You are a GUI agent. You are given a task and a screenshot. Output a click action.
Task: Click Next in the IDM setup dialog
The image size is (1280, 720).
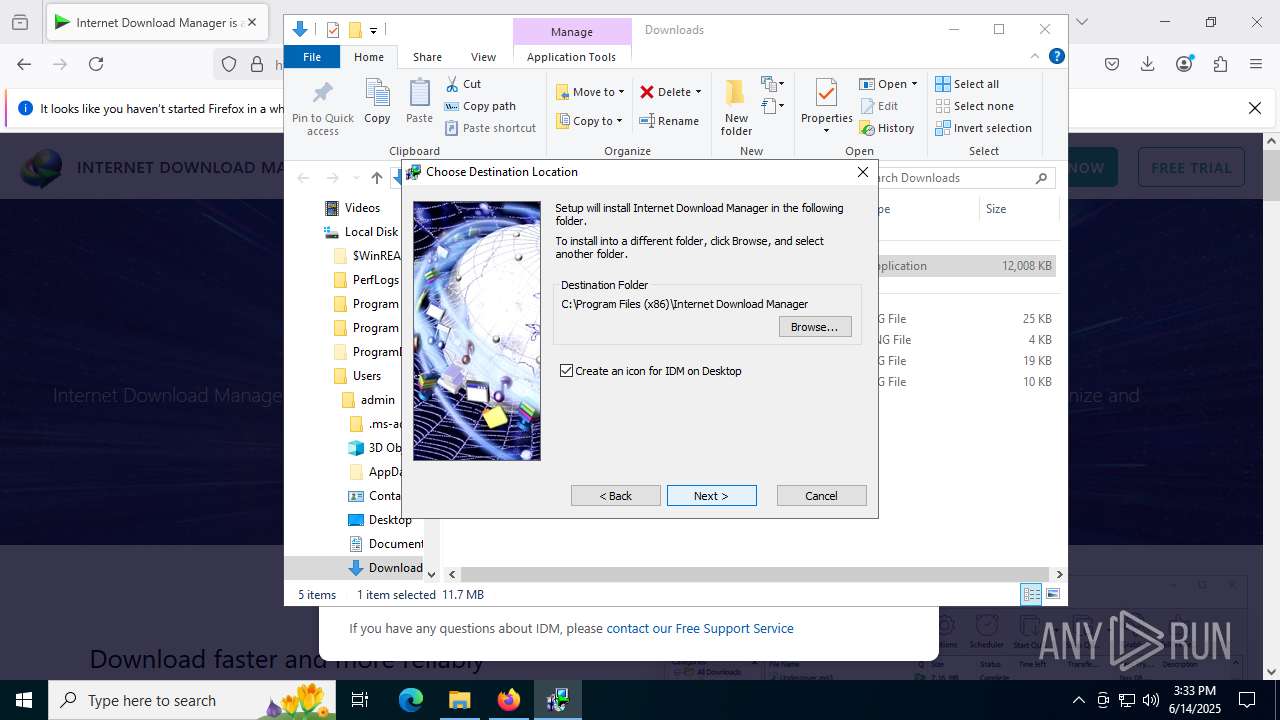[x=711, y=496]
